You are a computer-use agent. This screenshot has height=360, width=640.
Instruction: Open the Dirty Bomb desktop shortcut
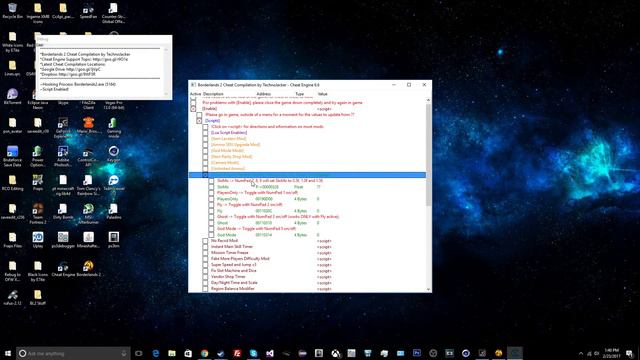pyautogui.click(x=63, y=211)
